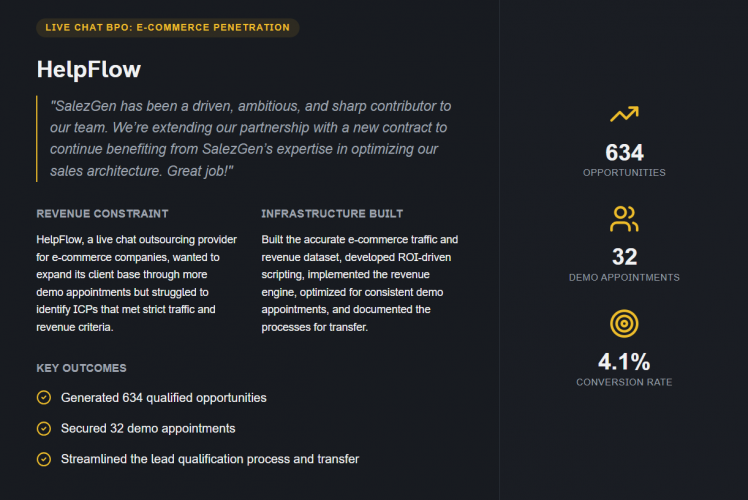Click the 634 opportunities statistic number
Viewport: 748px width, 500px height.
tap(624, 153)
